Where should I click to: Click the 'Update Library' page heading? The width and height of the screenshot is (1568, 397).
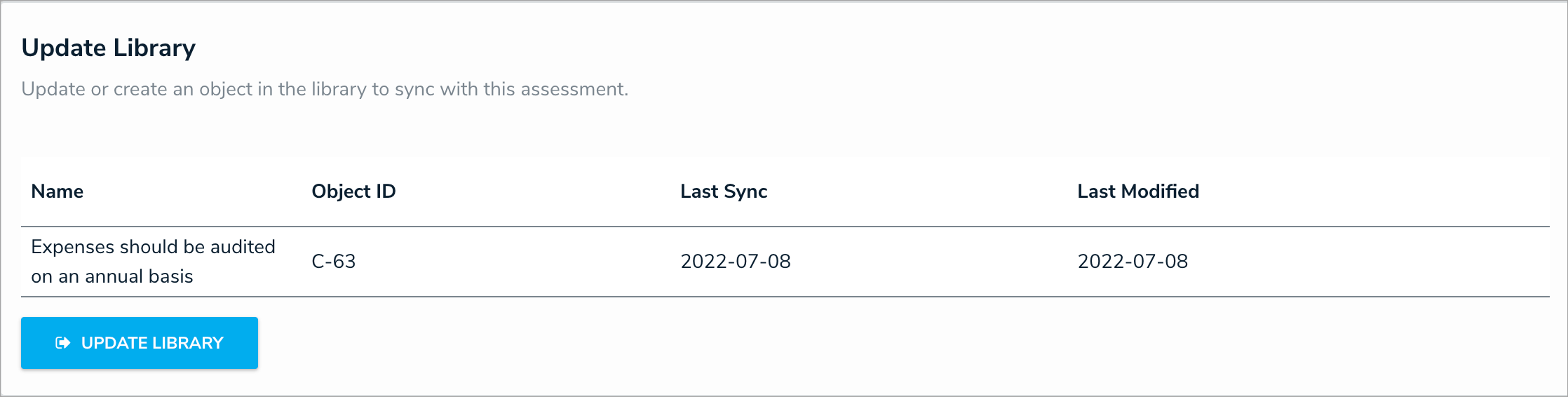108,48
